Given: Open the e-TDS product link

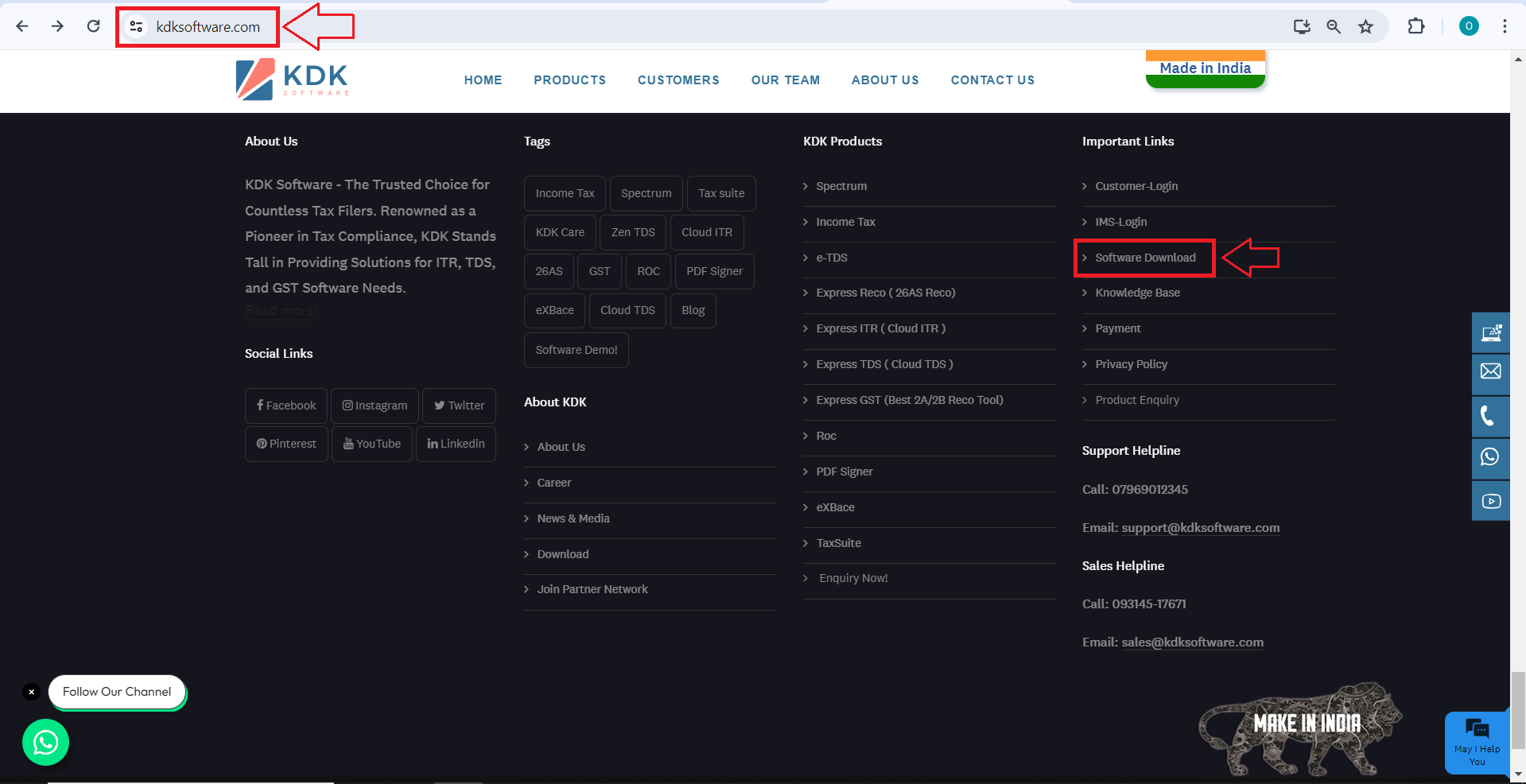Looking at the screenshot, I should [x=832, y=258].
